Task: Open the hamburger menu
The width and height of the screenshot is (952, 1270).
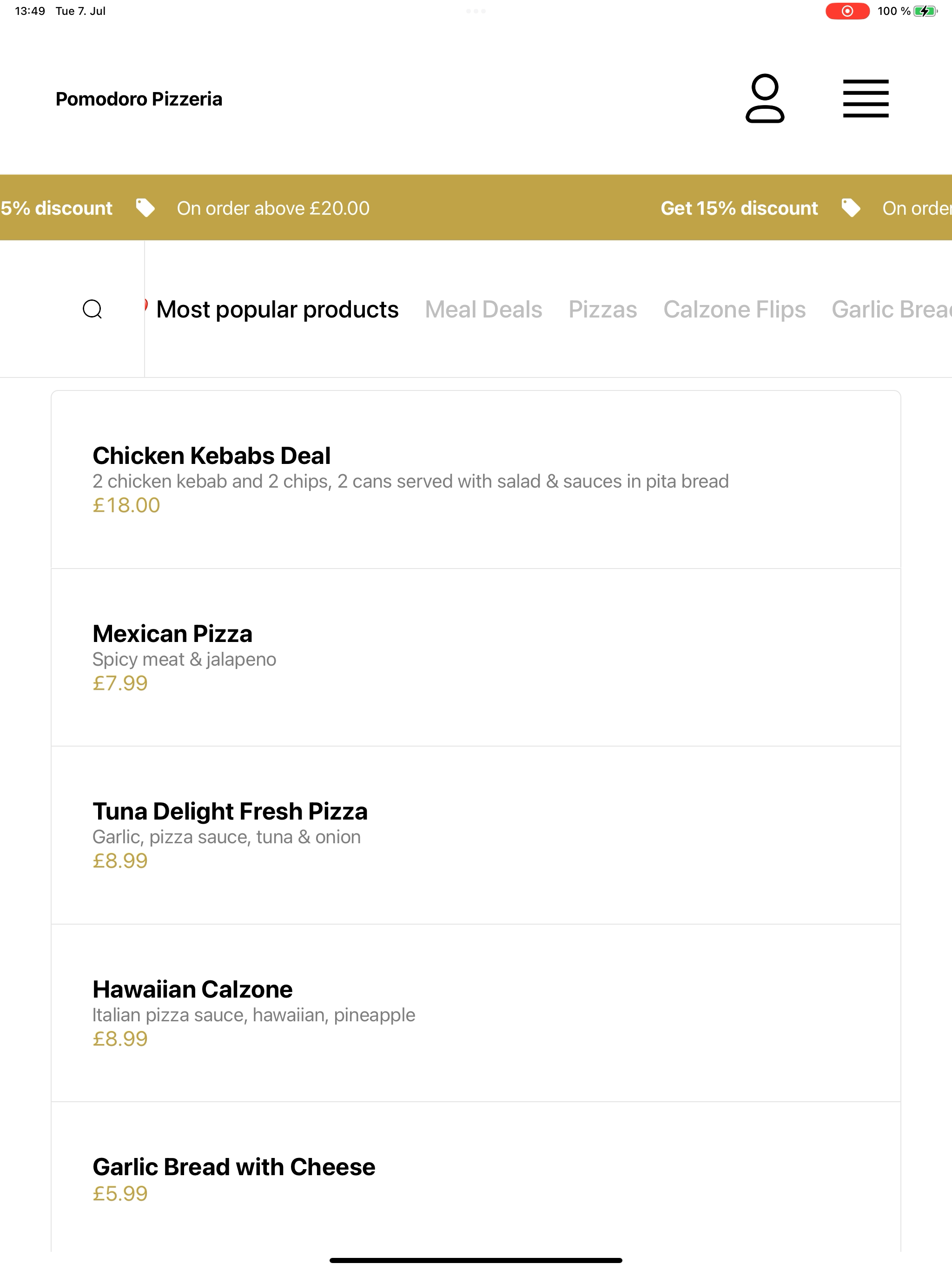Action: coord(865,99)
